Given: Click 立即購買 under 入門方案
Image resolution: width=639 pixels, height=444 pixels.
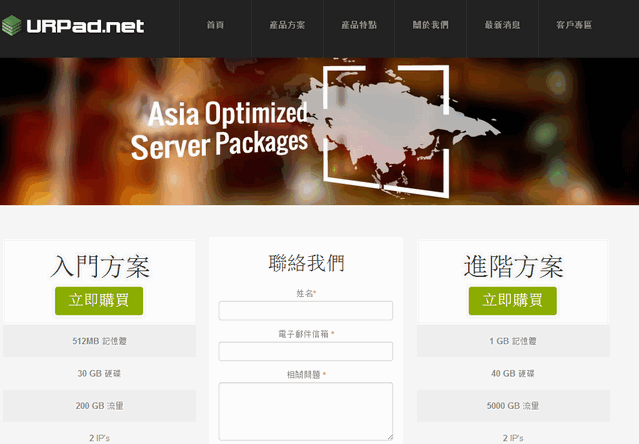Looking at the screenshot, I should point(99,301).
